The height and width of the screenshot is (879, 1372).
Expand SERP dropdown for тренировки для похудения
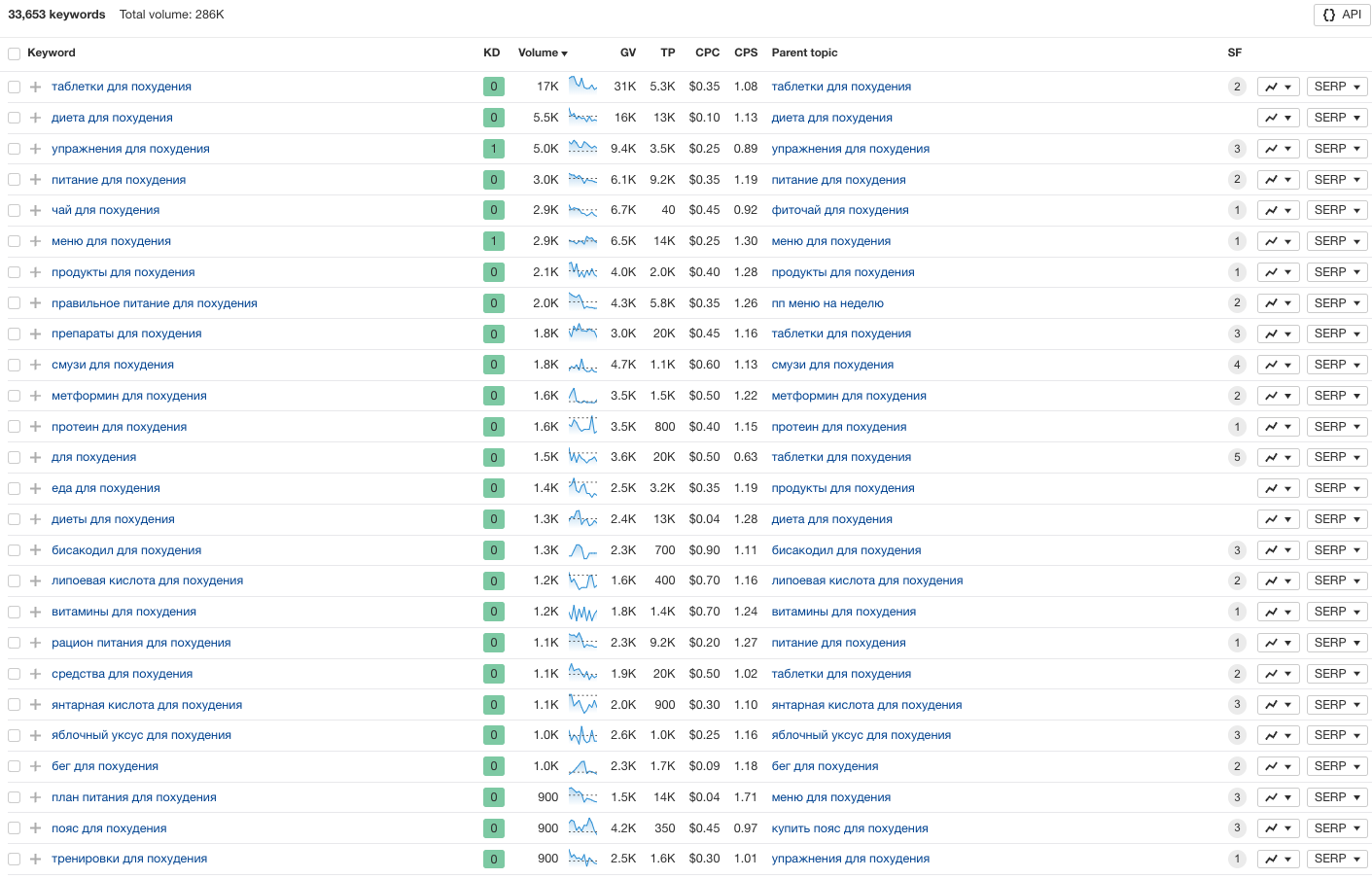1337,859
